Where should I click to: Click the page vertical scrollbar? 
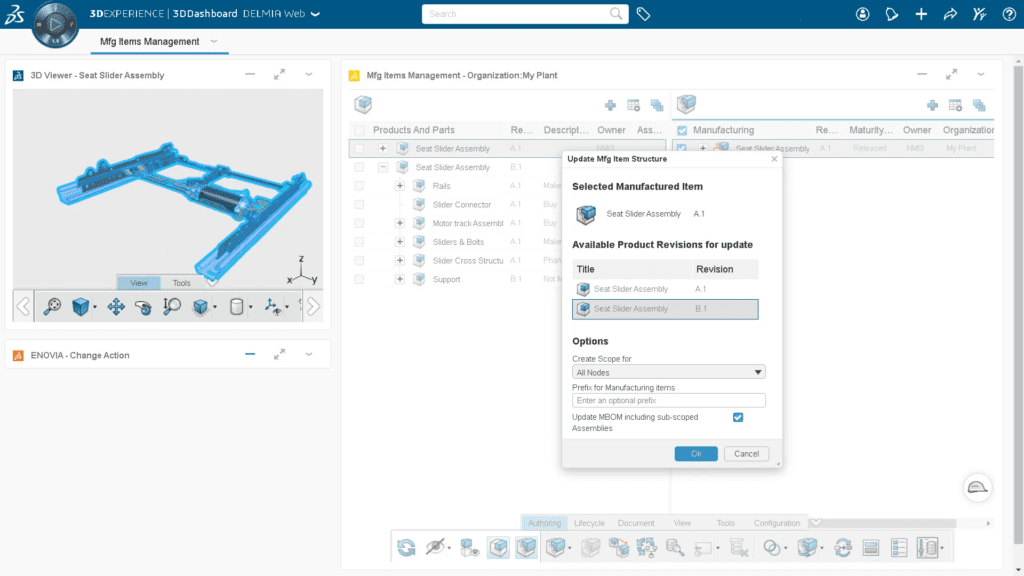pyautogui.click(x=1018, y=304)
